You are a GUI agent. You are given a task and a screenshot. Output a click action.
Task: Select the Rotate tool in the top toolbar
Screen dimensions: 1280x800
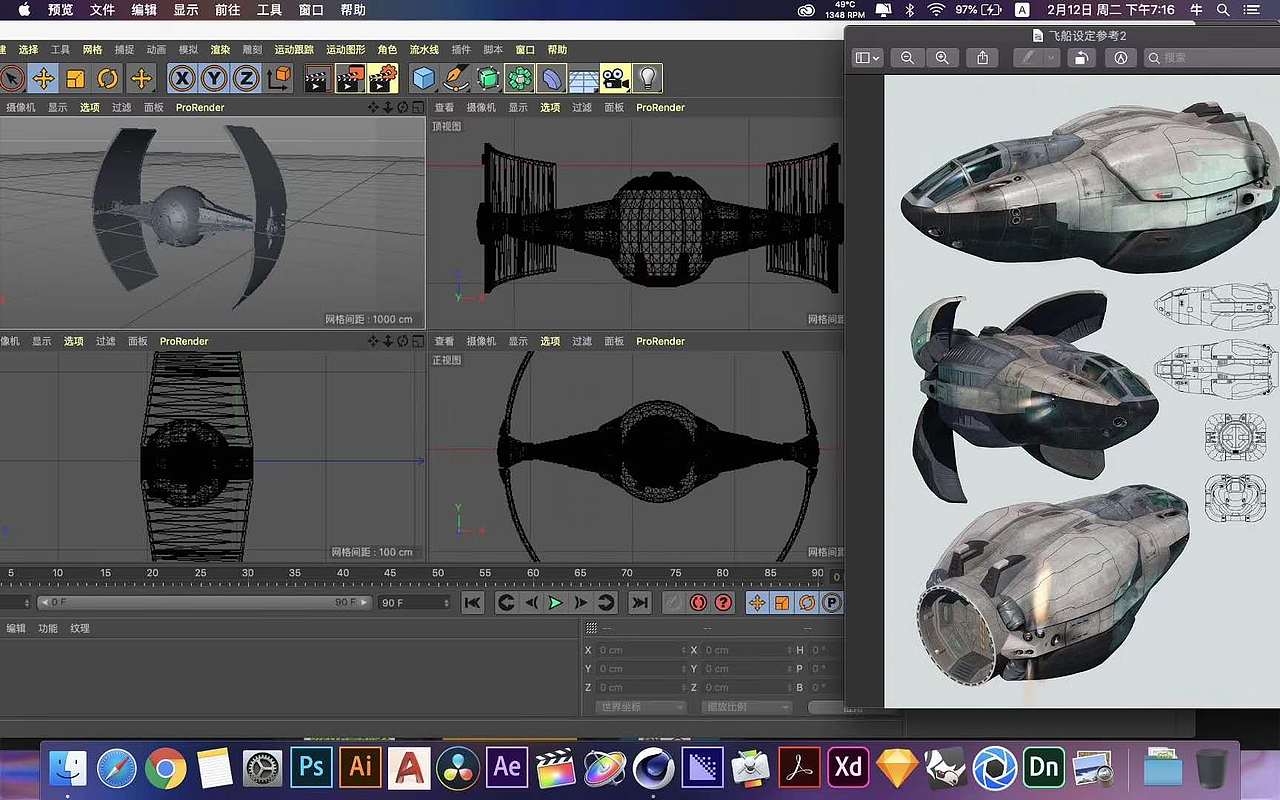point(108,78)
